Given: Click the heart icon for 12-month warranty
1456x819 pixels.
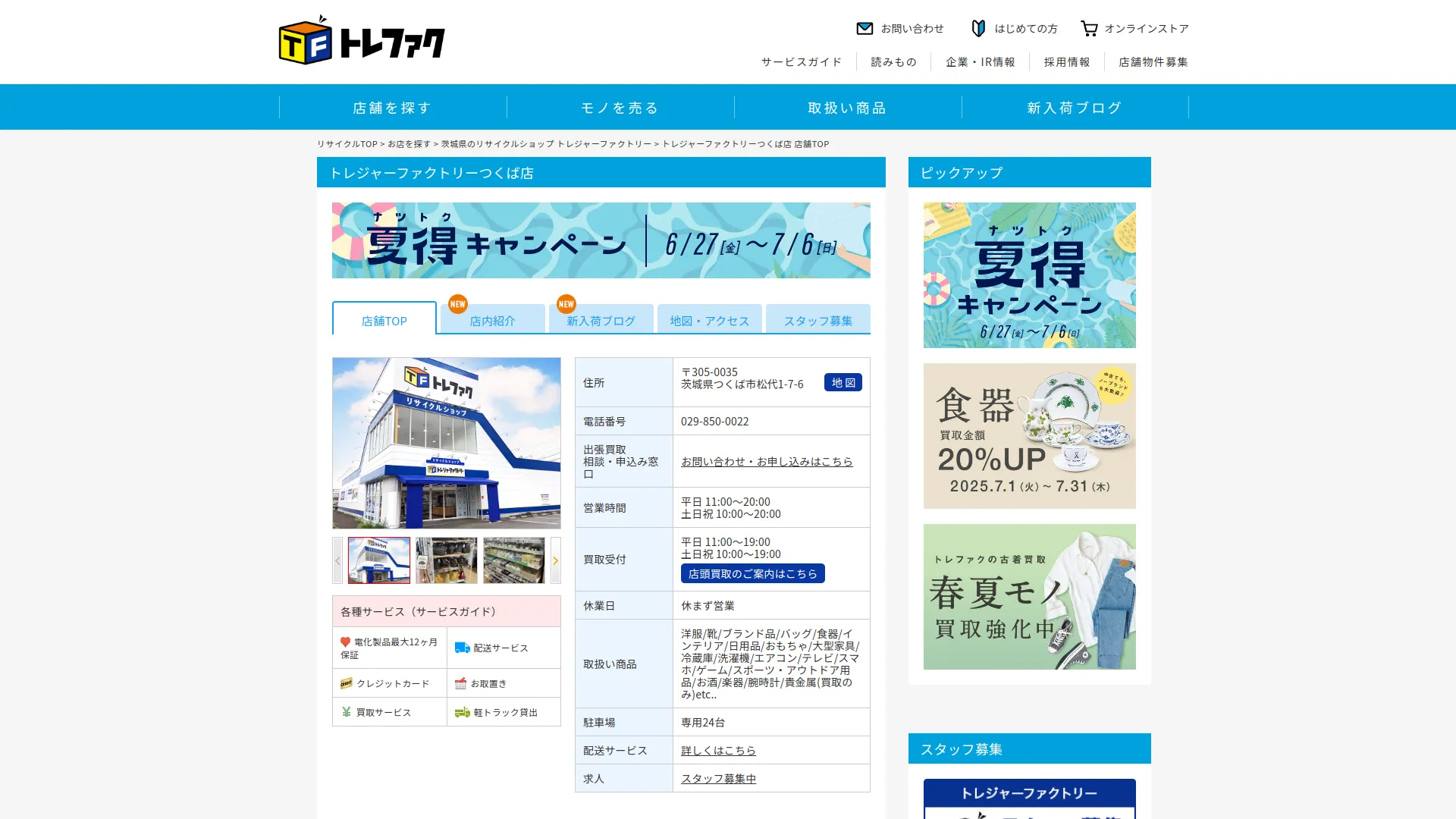Looking at the screenshot, I should tap(345, 642).
